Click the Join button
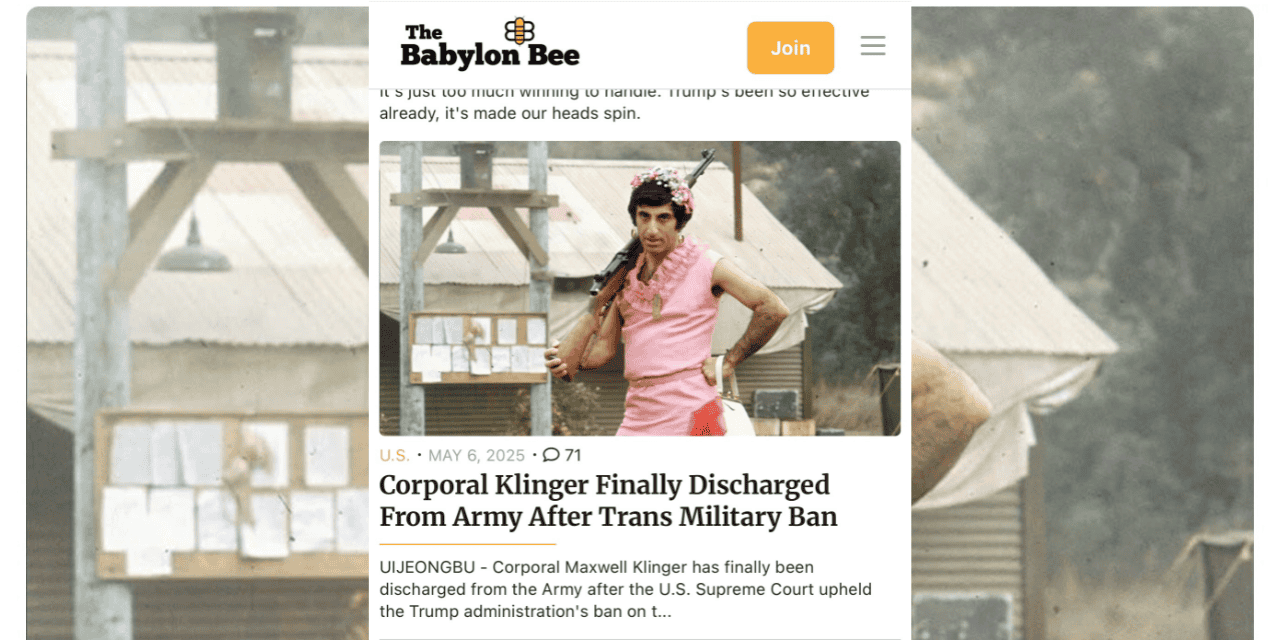The width and height of the screenshot is (1280, 640). [x=790, y=48]
